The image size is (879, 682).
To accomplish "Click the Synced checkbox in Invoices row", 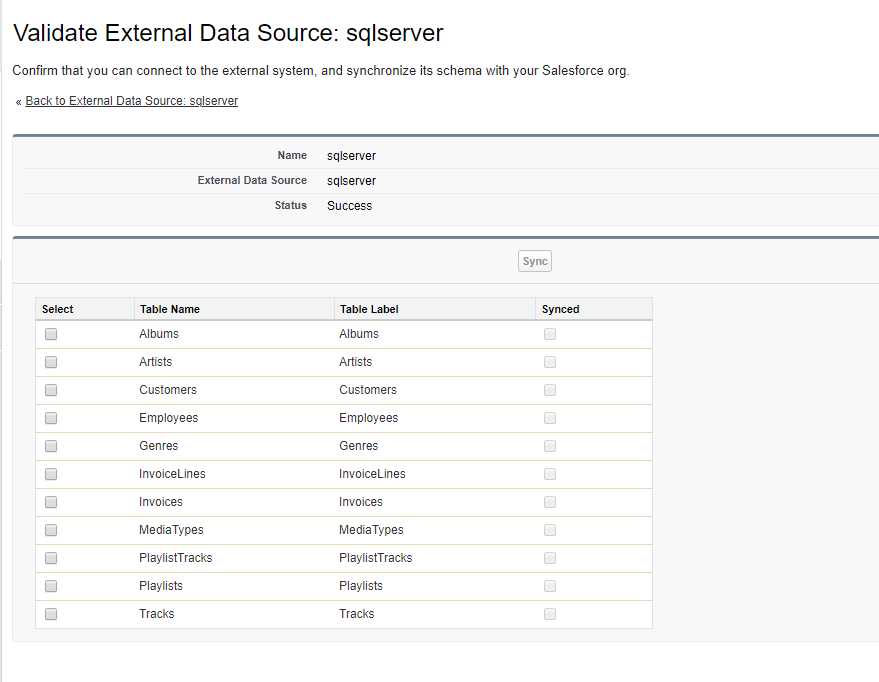I will pyautogui.click(x=550, y=502).
